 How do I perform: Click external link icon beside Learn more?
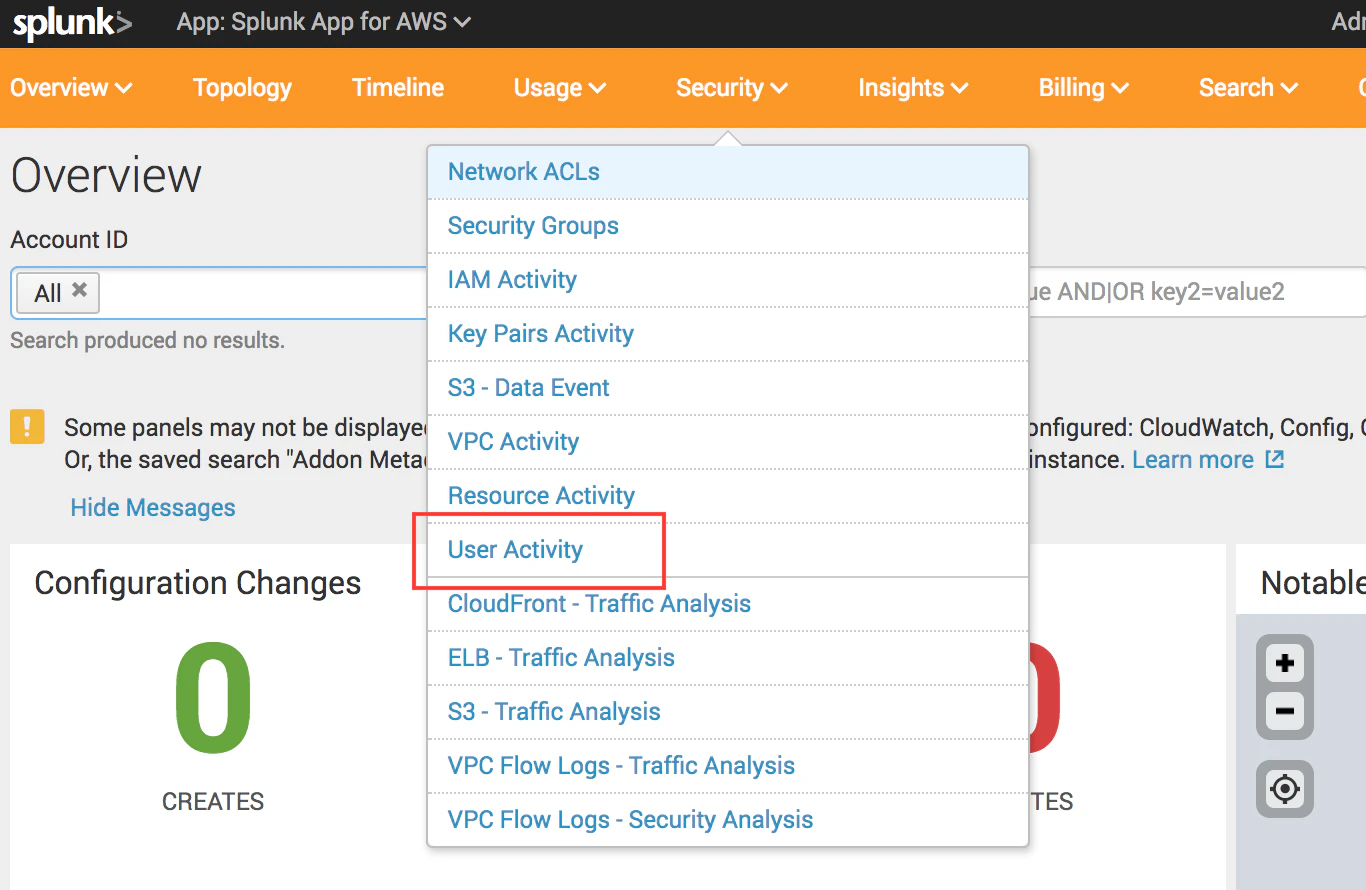(x=1274, y=459)
